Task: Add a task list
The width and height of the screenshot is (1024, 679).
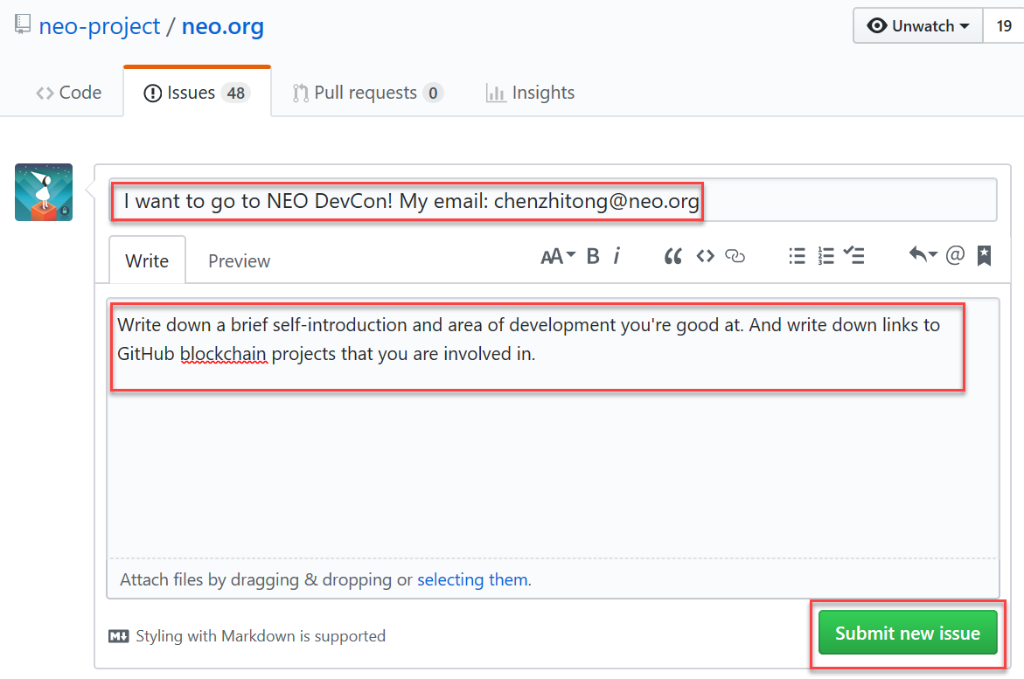Action: [854, 256]
